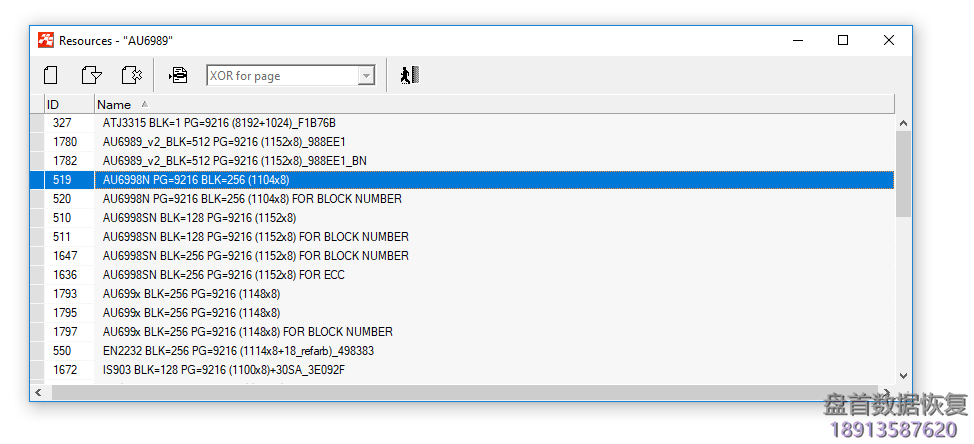This screenshot has width=974, height=444.
Task: Click the delete resource page icon
Action: 131,75
